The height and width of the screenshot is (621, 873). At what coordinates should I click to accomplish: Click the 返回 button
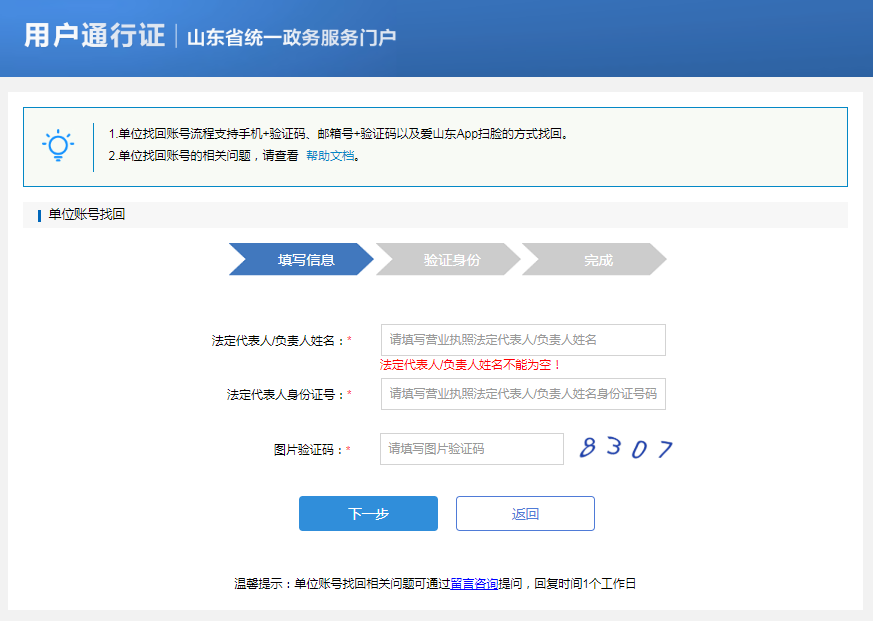pos(525,513)
